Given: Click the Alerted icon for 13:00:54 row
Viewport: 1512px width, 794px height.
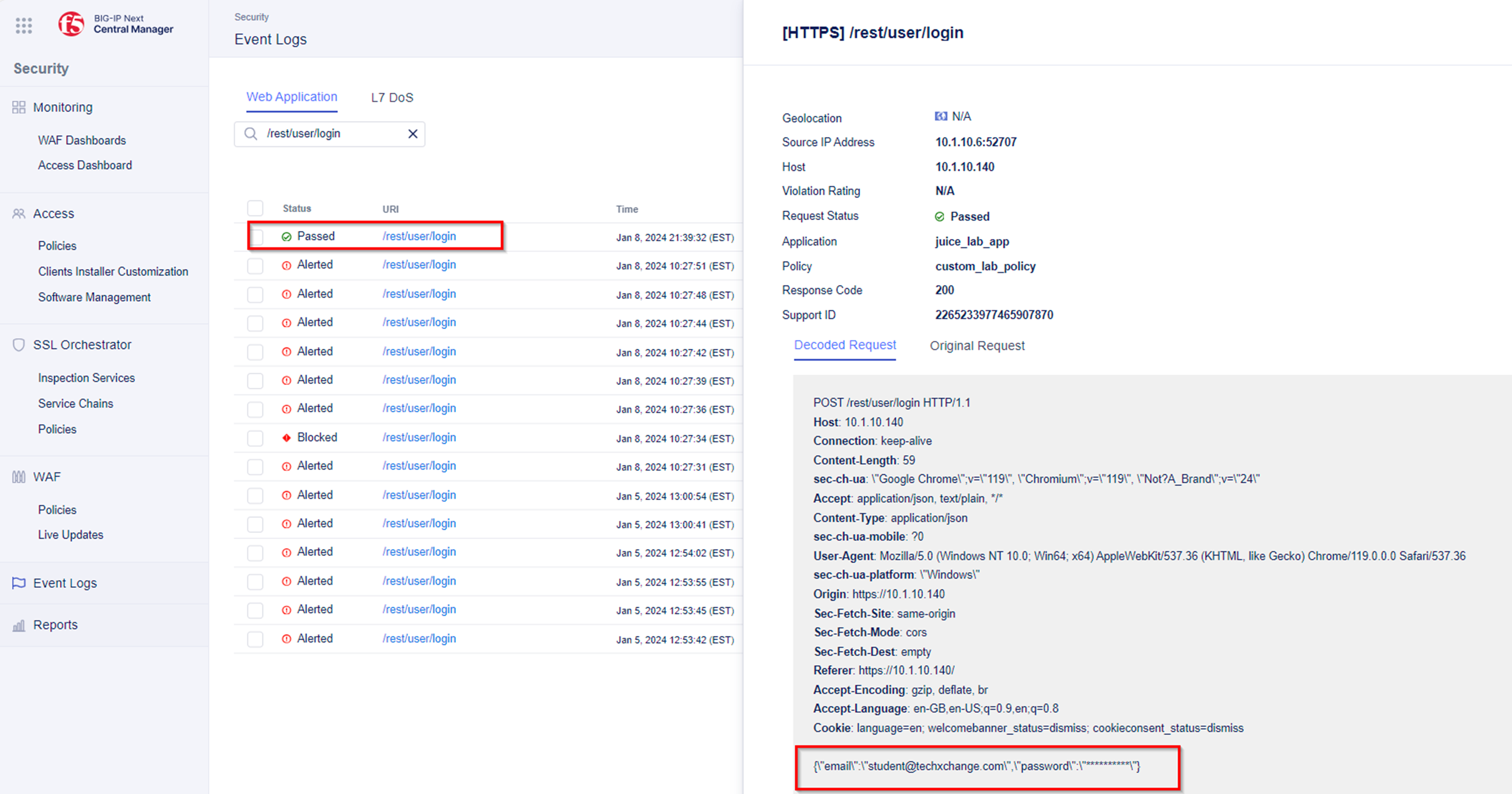Looking at the screenshot, I should tap(286, 495).
